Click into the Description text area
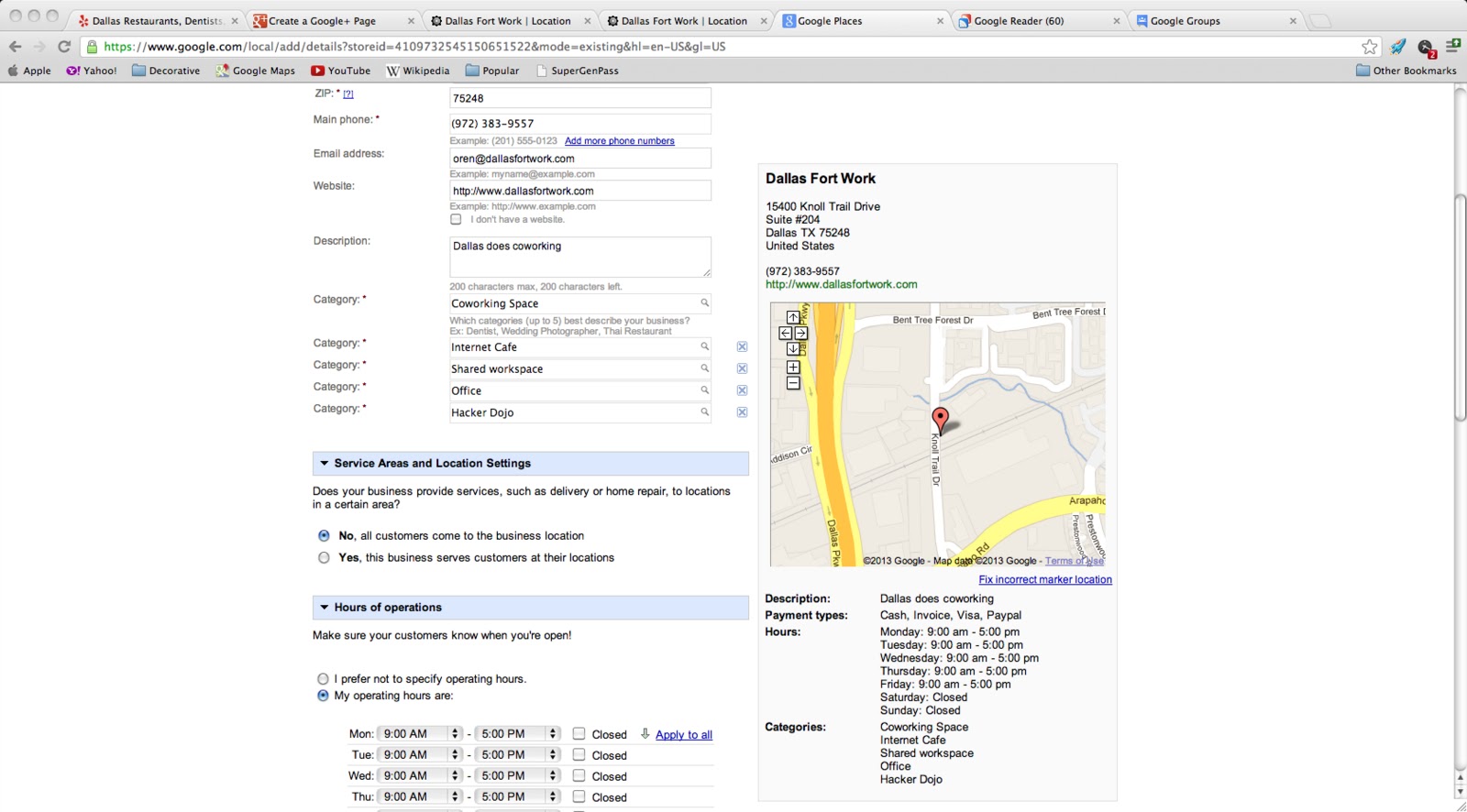 point(580,257)
